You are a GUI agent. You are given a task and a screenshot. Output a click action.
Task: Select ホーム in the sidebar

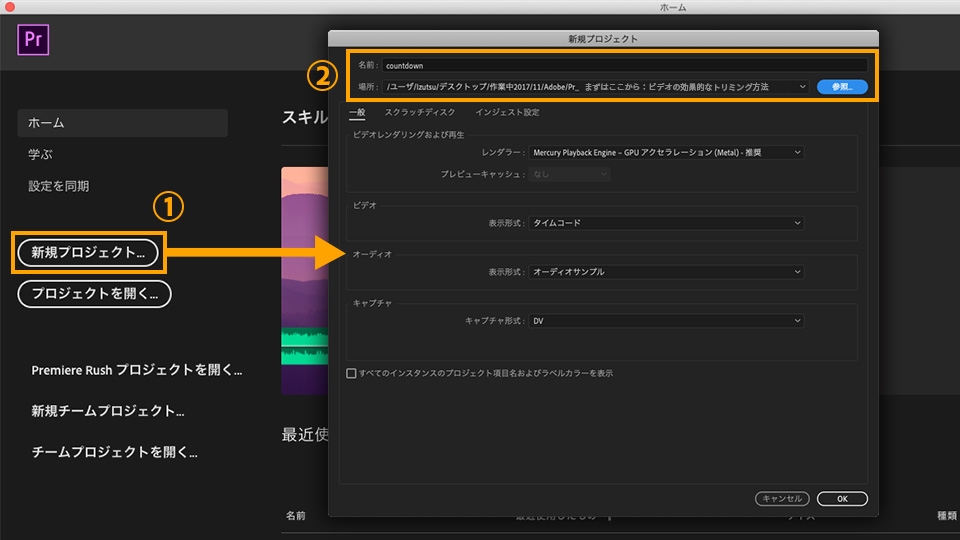(x=122, y=122)
